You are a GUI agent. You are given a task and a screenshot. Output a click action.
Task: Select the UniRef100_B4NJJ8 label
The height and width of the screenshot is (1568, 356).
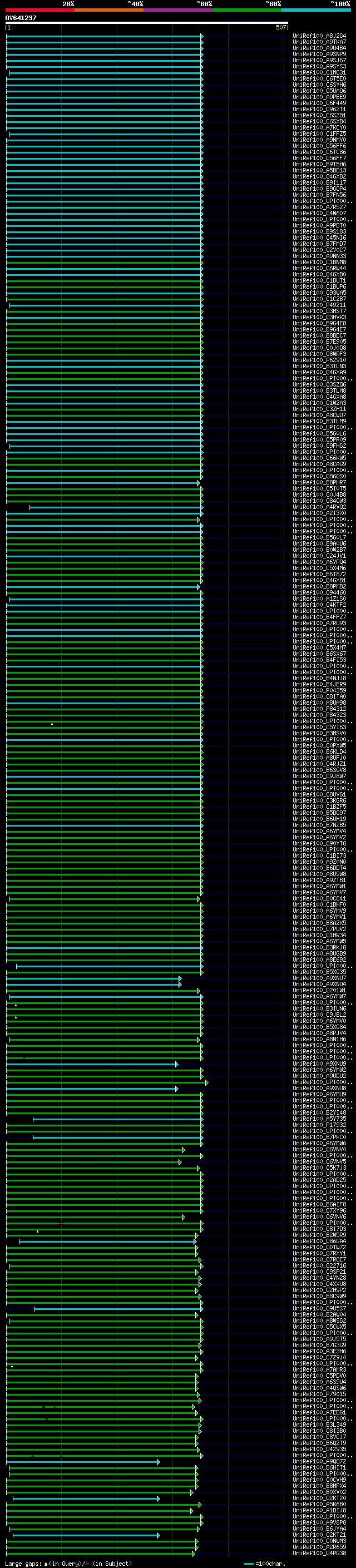coord(319,678)
